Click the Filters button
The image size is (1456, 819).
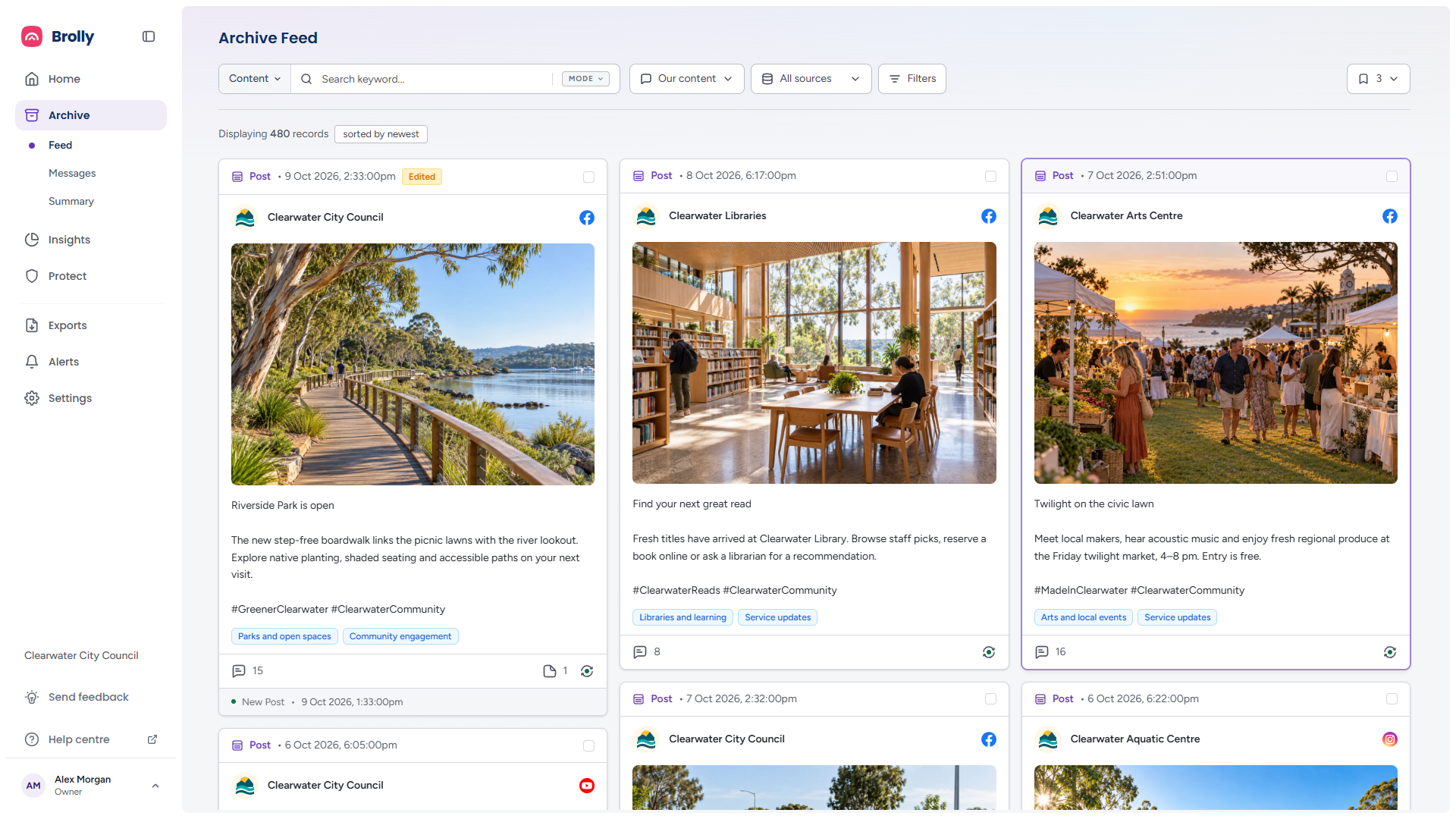pos(912,79)
